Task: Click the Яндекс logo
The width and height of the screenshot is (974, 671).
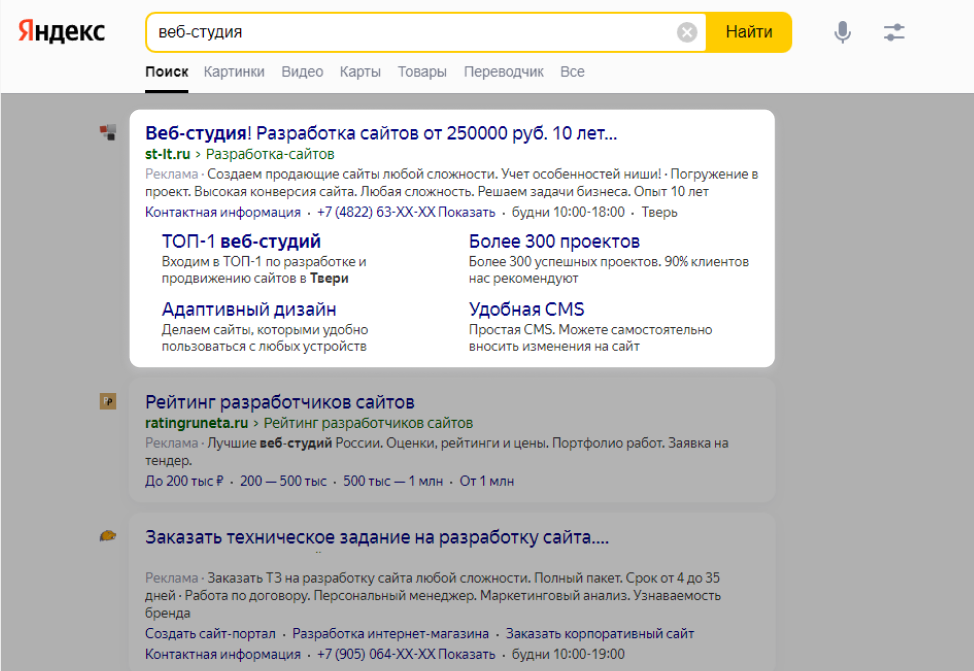Action: pyautogui.click(x=61, y=32)
